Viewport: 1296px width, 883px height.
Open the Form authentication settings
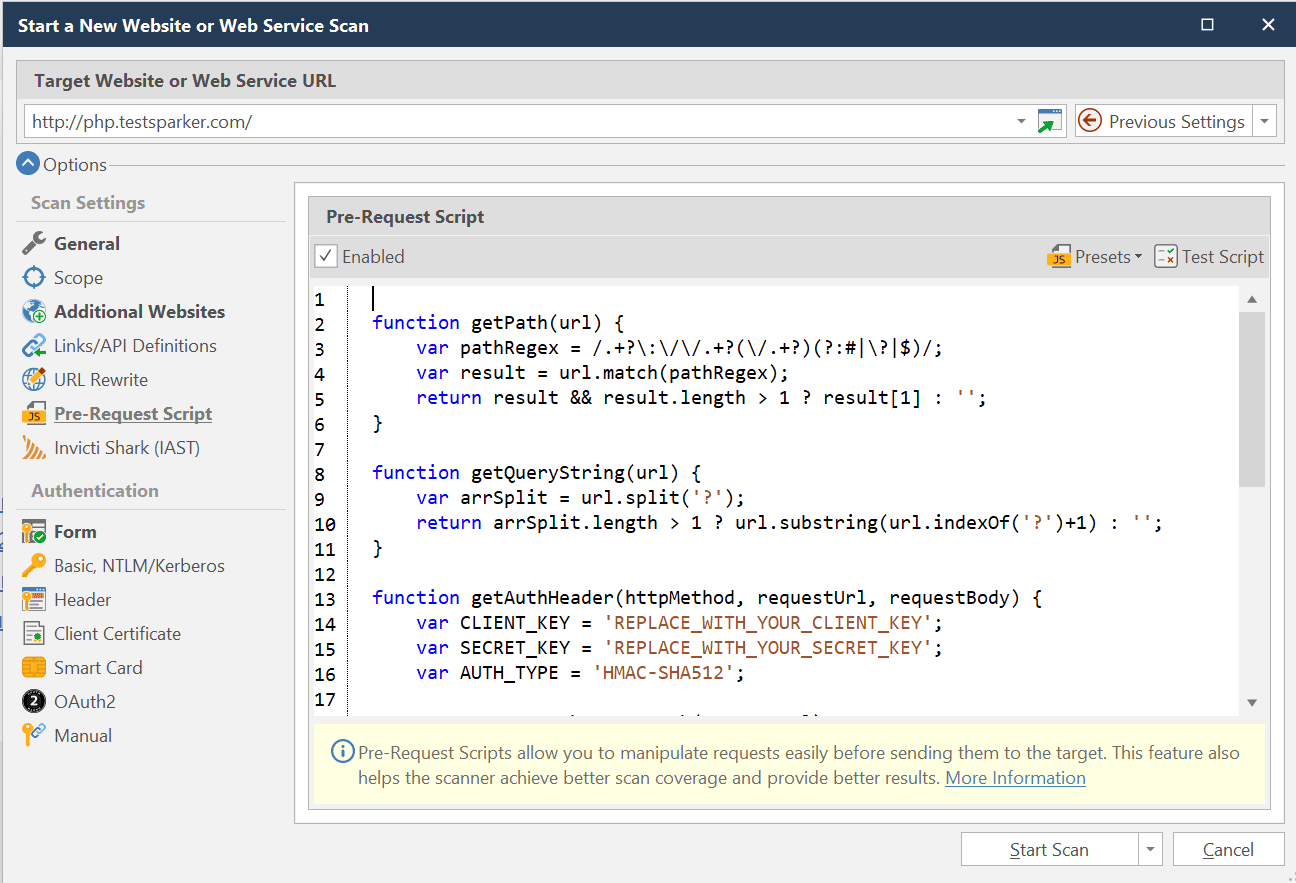(75, 531)
